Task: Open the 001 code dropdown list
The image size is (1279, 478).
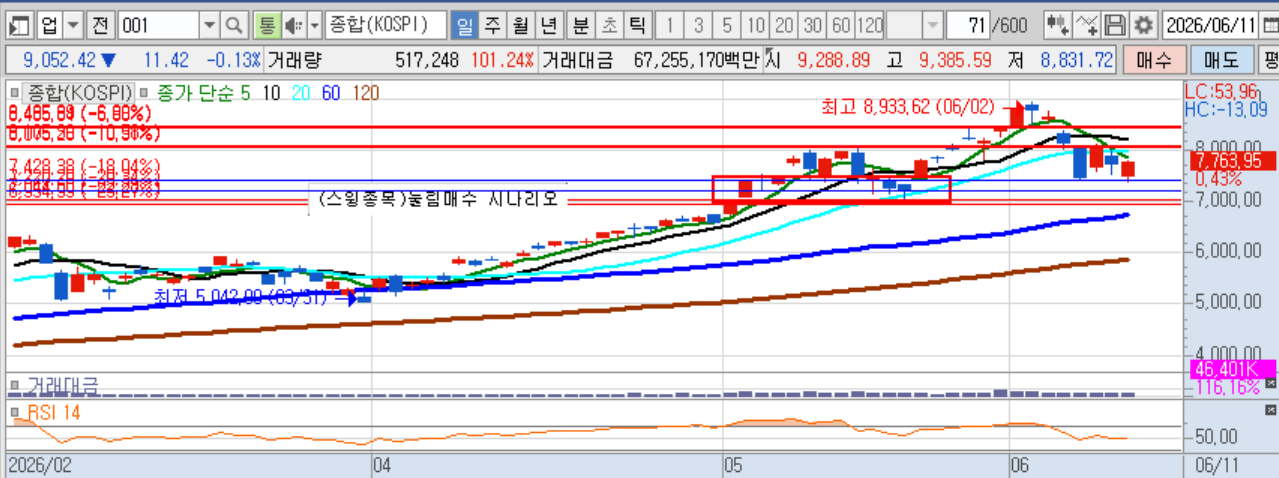Action: (x=209, y=24)
